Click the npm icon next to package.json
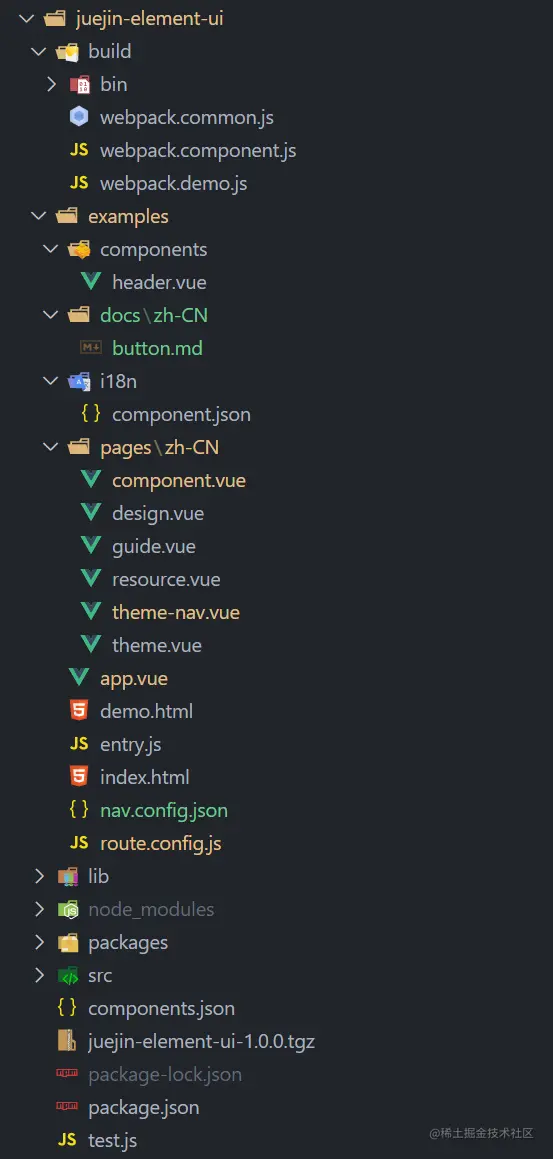Screen dimensions: 553x1159 click(x=67, y=1107)
